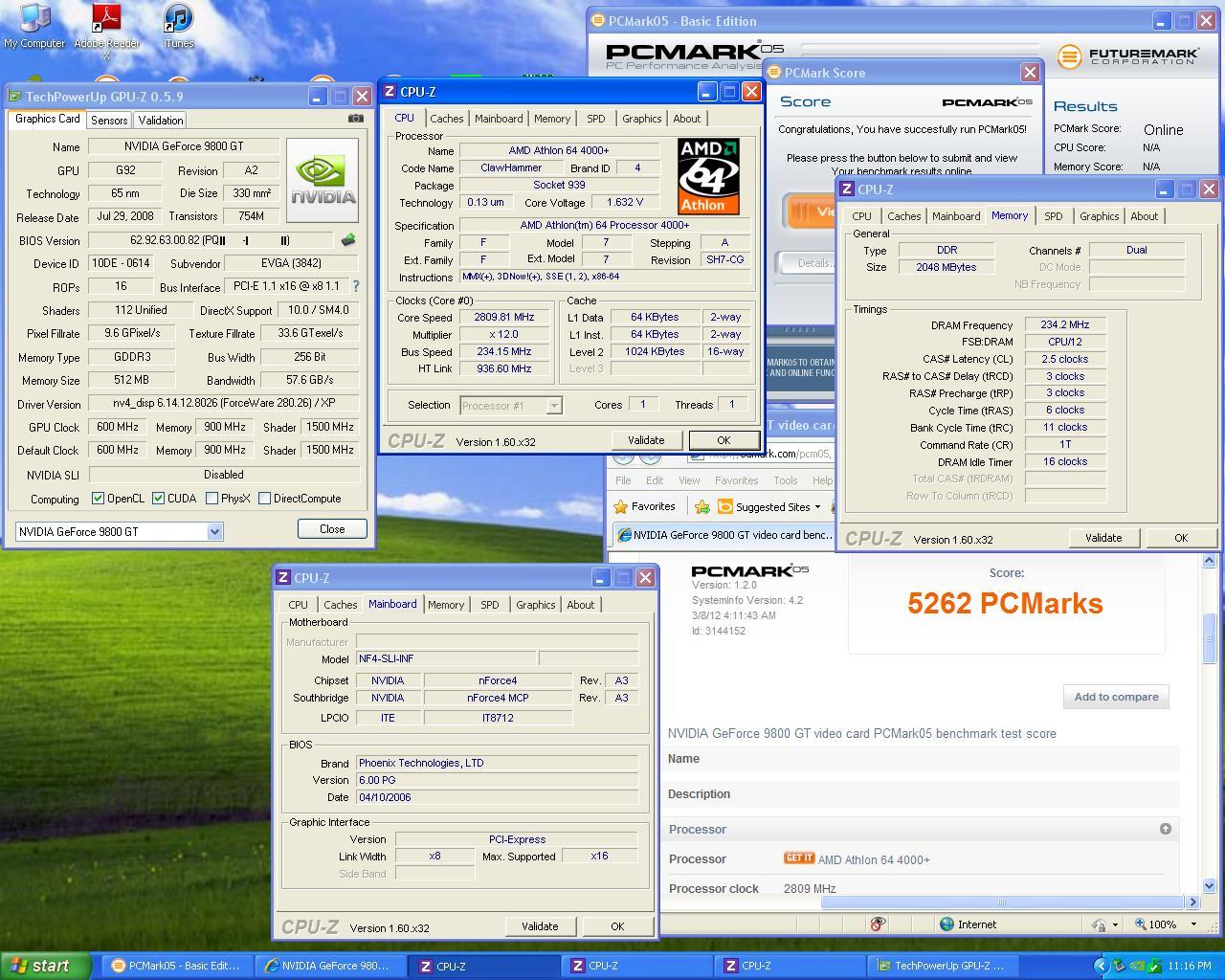
Task: Open zoom level dropdown arrow in browser
Action: click(x=1192, y=924)
